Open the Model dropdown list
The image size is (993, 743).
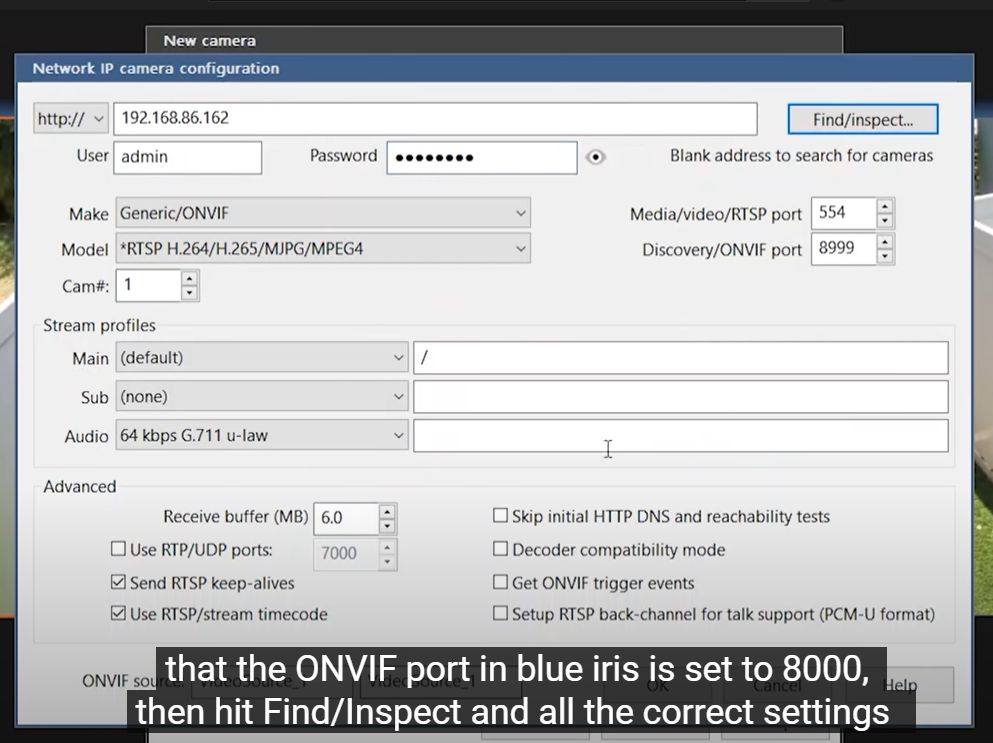[x=323, y=249]
